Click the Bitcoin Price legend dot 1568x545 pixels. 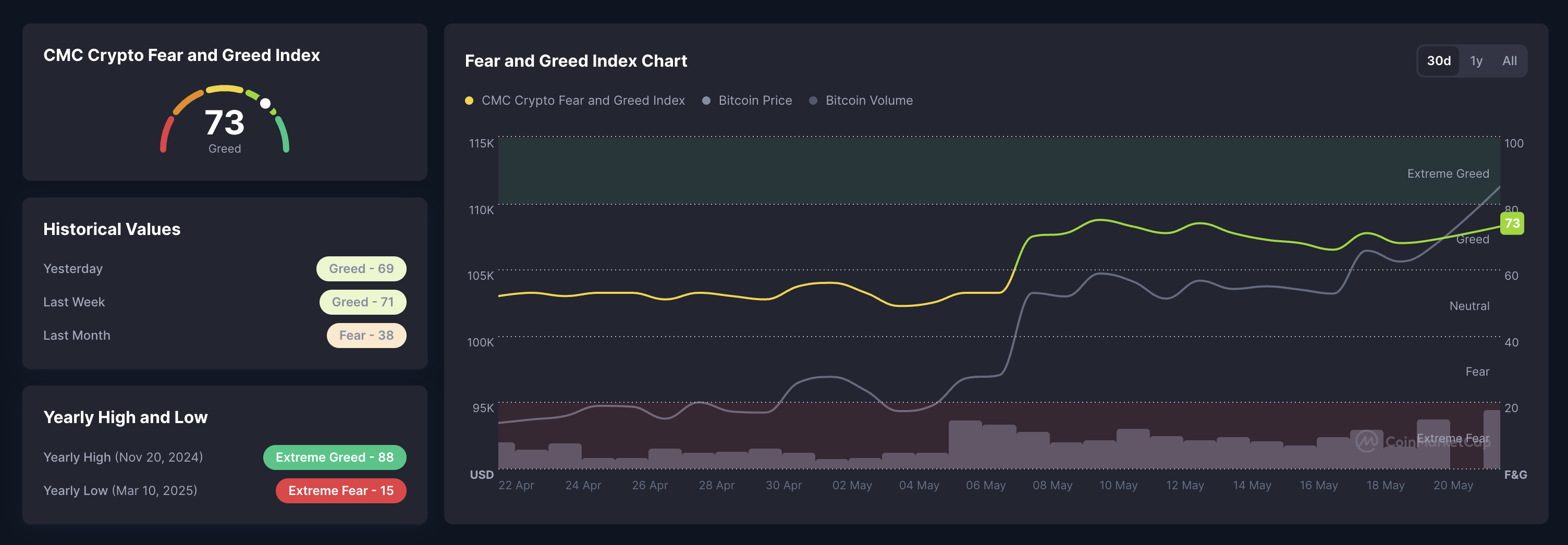pyautogui.click(x=706, y=101)
